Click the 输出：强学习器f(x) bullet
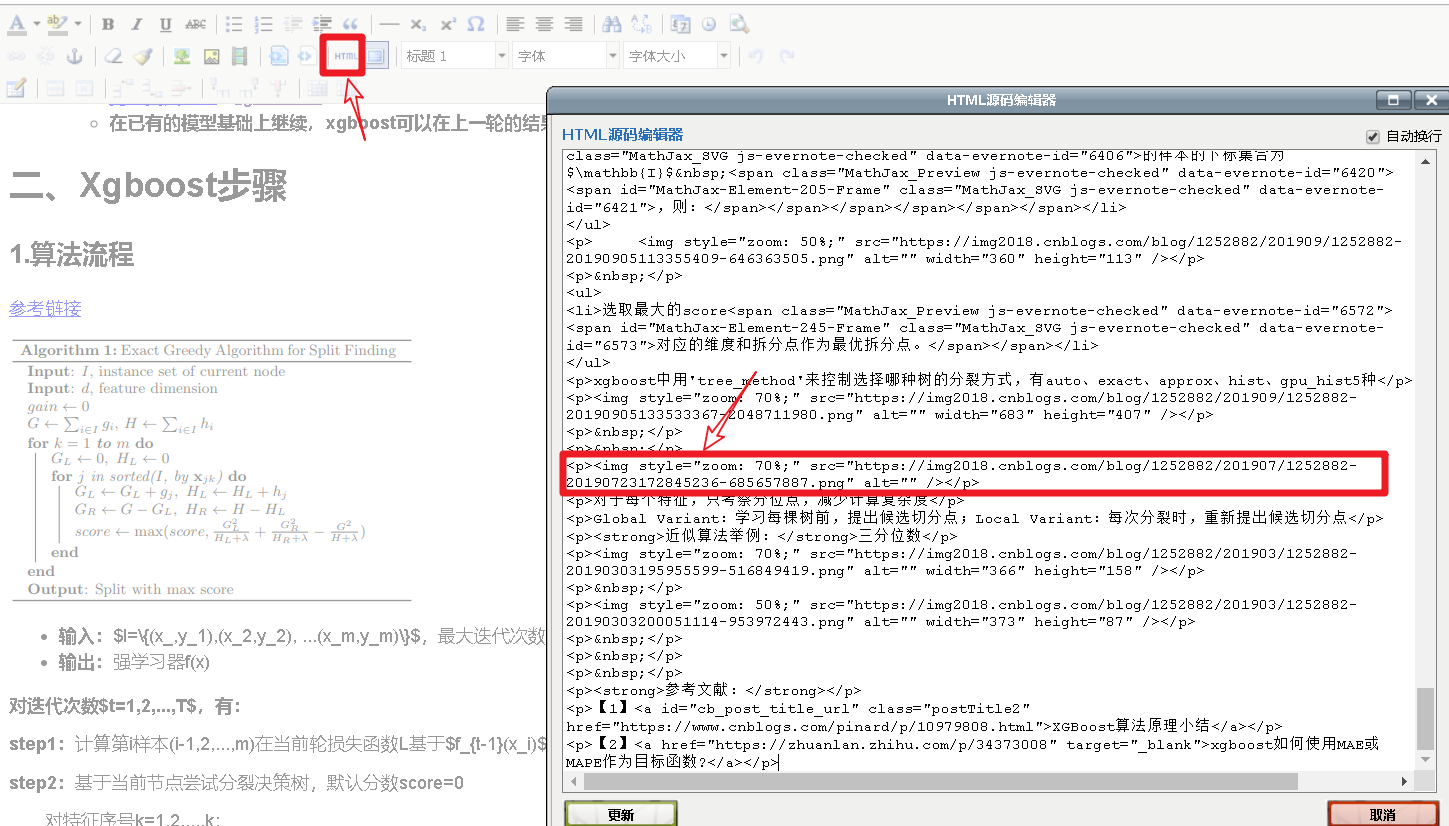The height and width of the screenshot is (826, 1449). pos(134,662)
